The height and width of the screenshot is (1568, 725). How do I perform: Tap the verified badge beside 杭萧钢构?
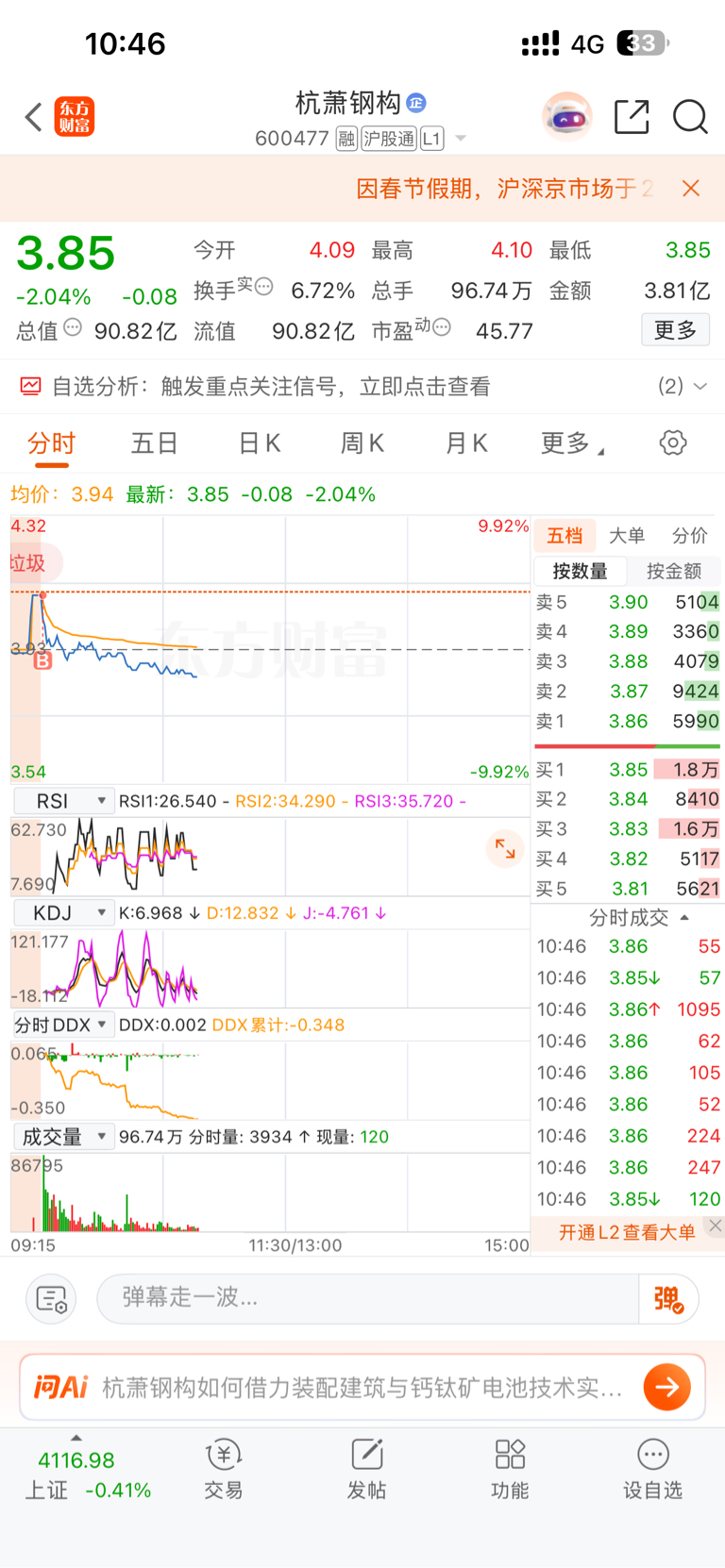click(x=416, y=103)
